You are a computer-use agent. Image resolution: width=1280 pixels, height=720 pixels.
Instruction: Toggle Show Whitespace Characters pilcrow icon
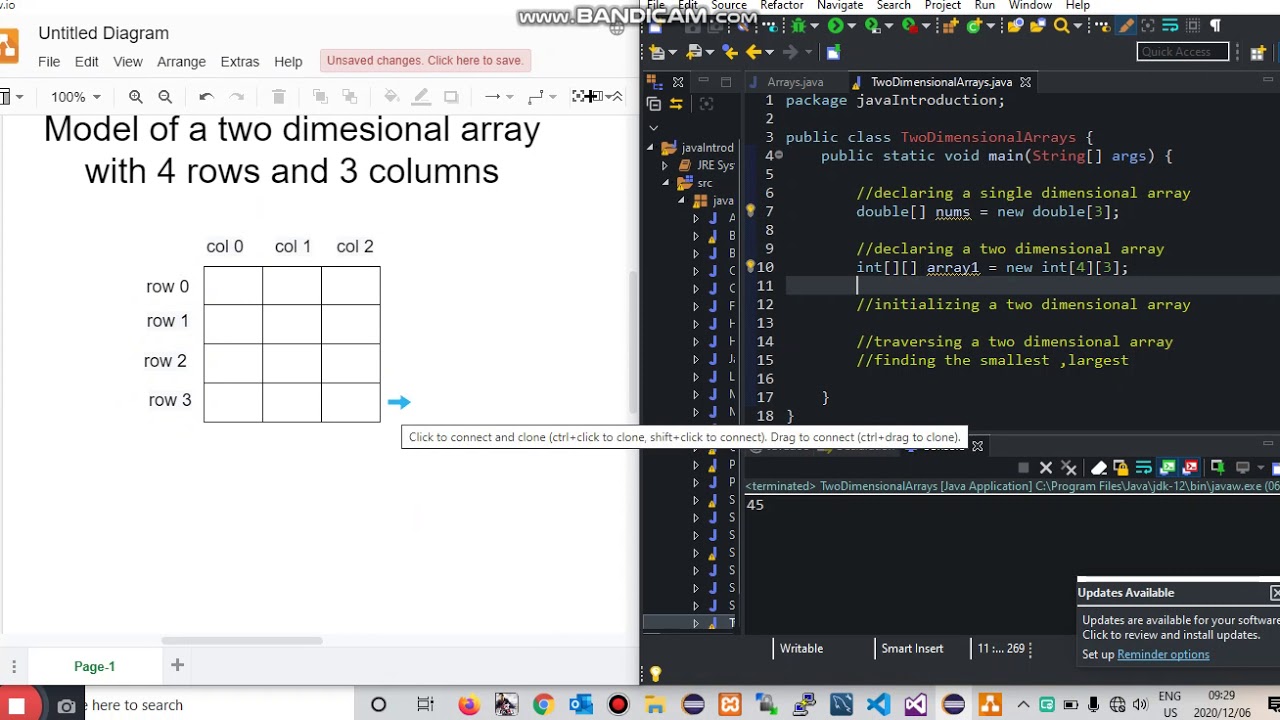point(1215,25)
